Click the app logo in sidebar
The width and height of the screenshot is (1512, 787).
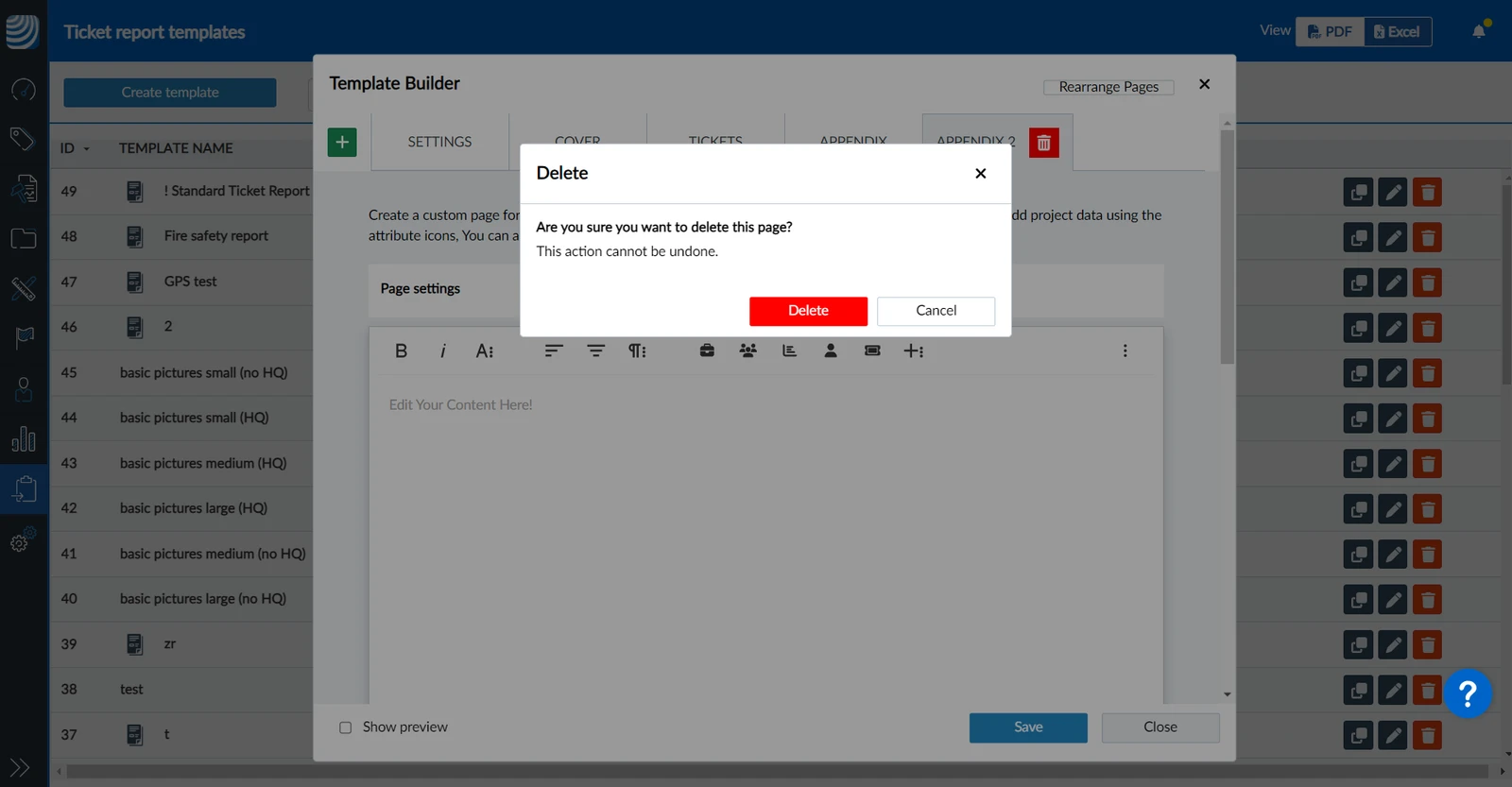click(23, 30)
